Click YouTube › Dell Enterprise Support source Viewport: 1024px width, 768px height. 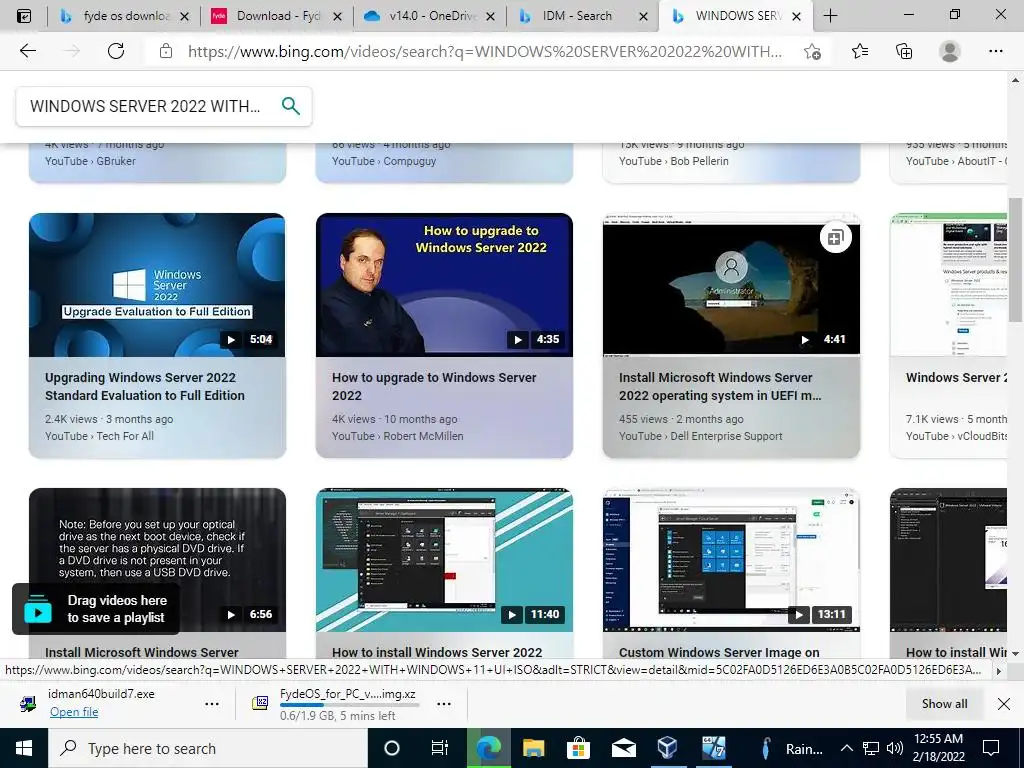point(700,436)
